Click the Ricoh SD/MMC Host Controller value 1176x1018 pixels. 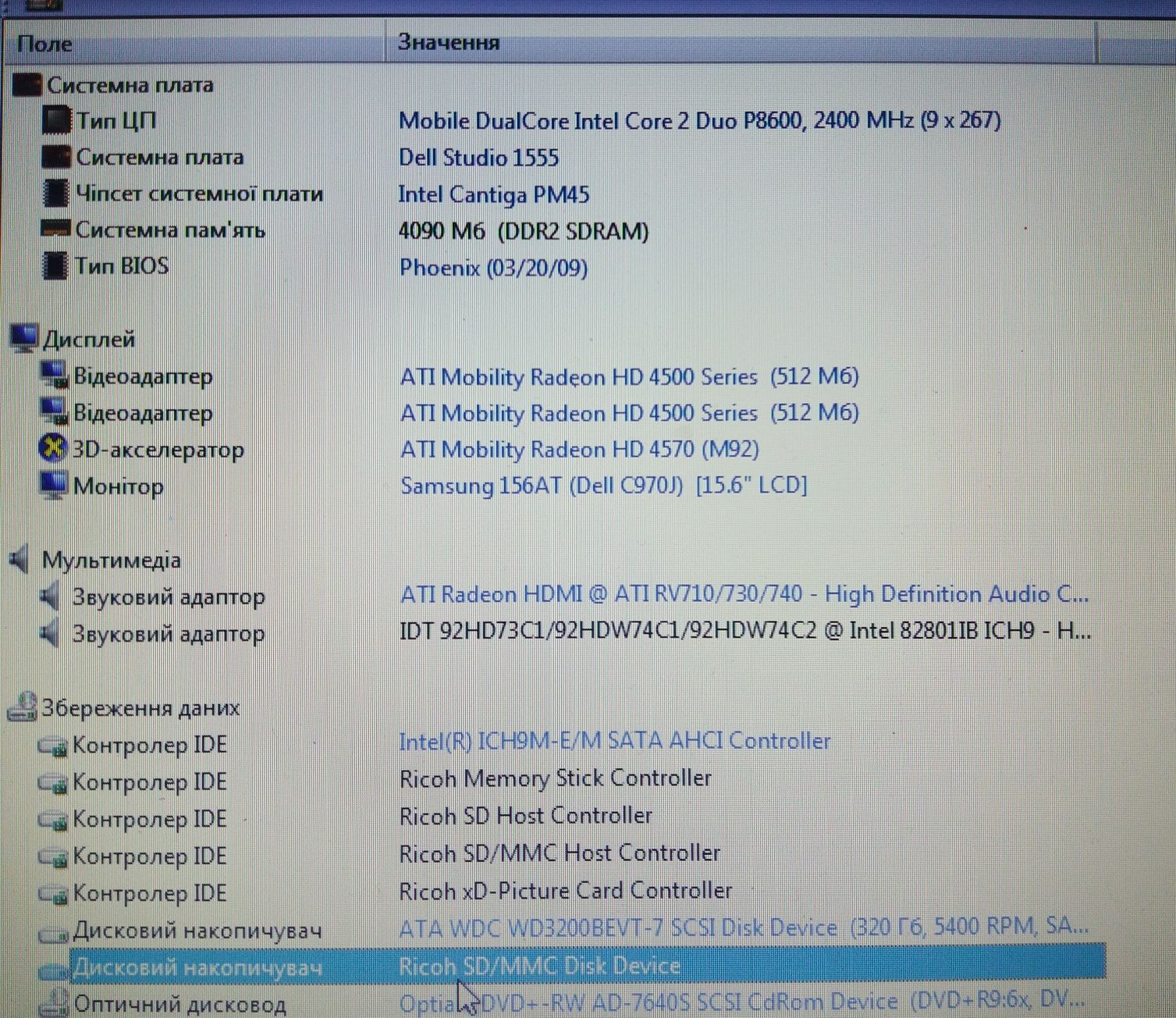(x=560, y=853)
